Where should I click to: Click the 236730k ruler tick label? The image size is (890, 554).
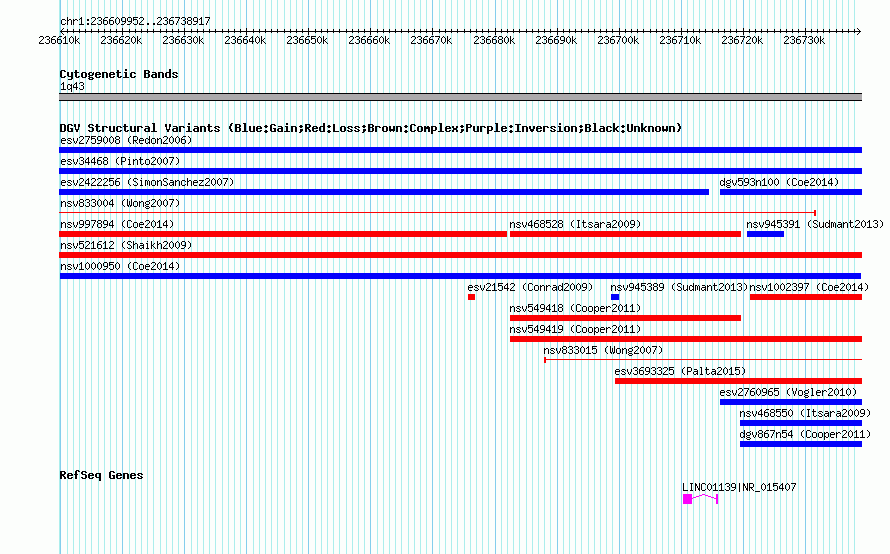coord(804,40)
